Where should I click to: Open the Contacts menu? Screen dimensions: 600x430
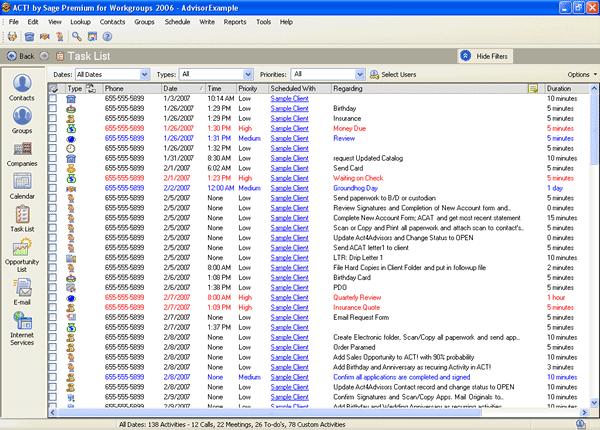pyautogui.click(x=112, y=22)
